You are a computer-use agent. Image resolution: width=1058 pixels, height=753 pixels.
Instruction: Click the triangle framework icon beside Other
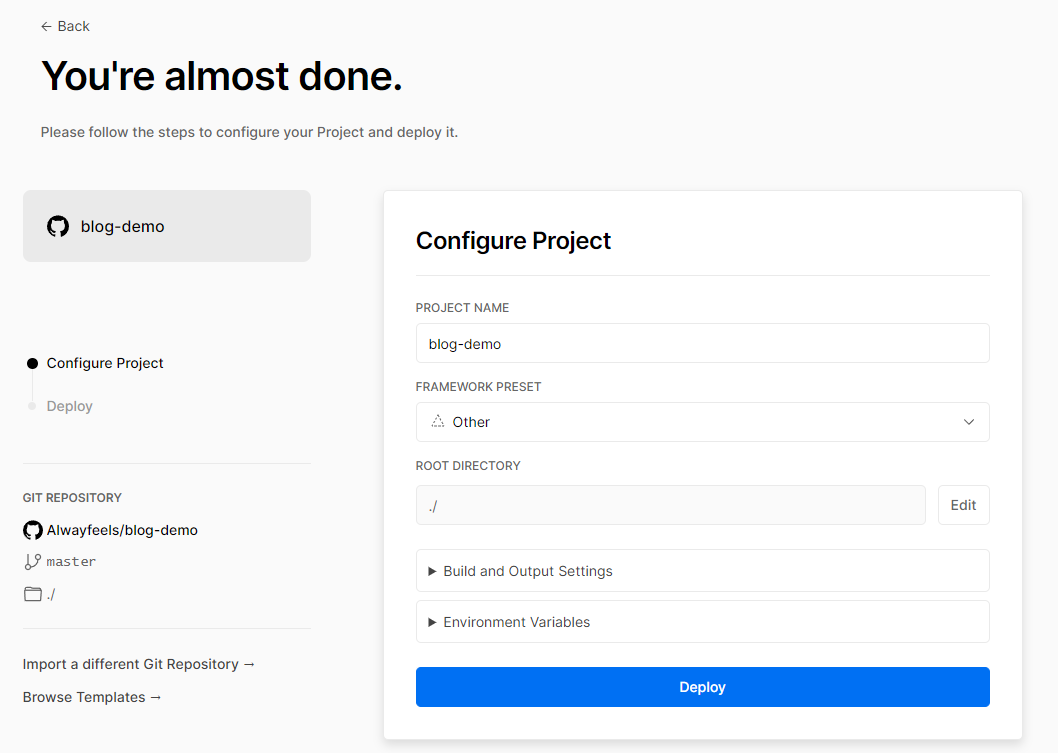click(x=437, y=422)
